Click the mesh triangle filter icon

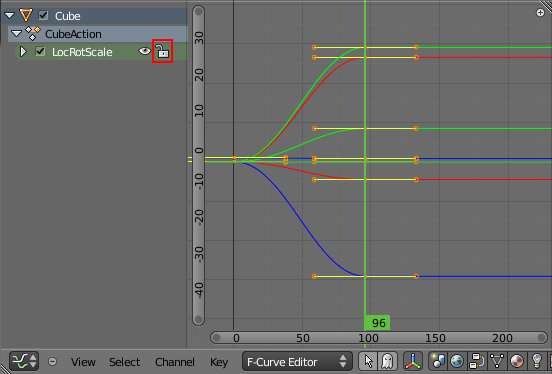tap(497, 361)
